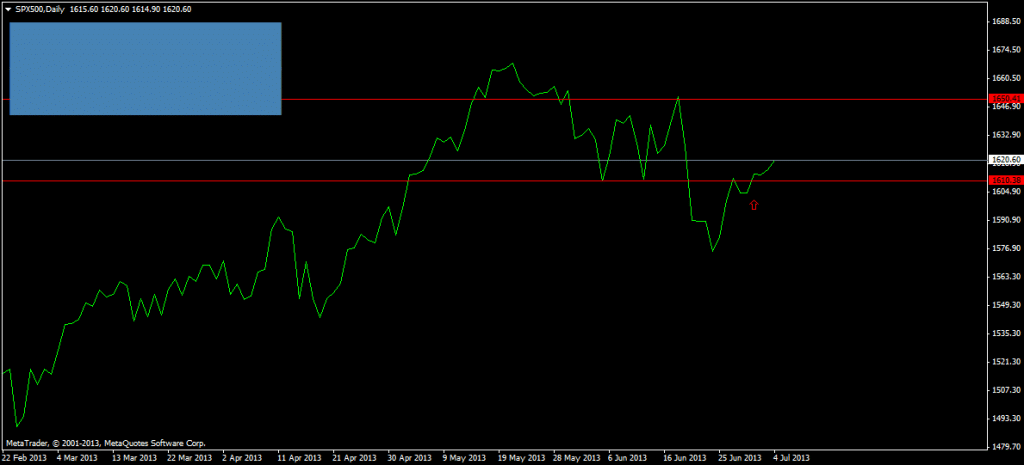This screenshot has height=465, width=1024.
Task: Click the 25 Jun 2013 date label
Action: (740, 458)
